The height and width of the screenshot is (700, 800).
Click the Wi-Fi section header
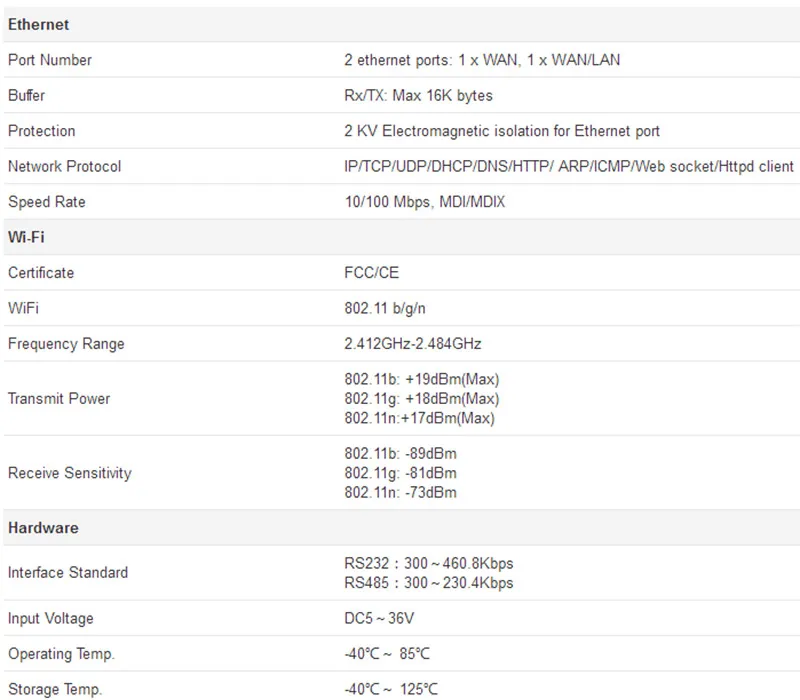26,237
